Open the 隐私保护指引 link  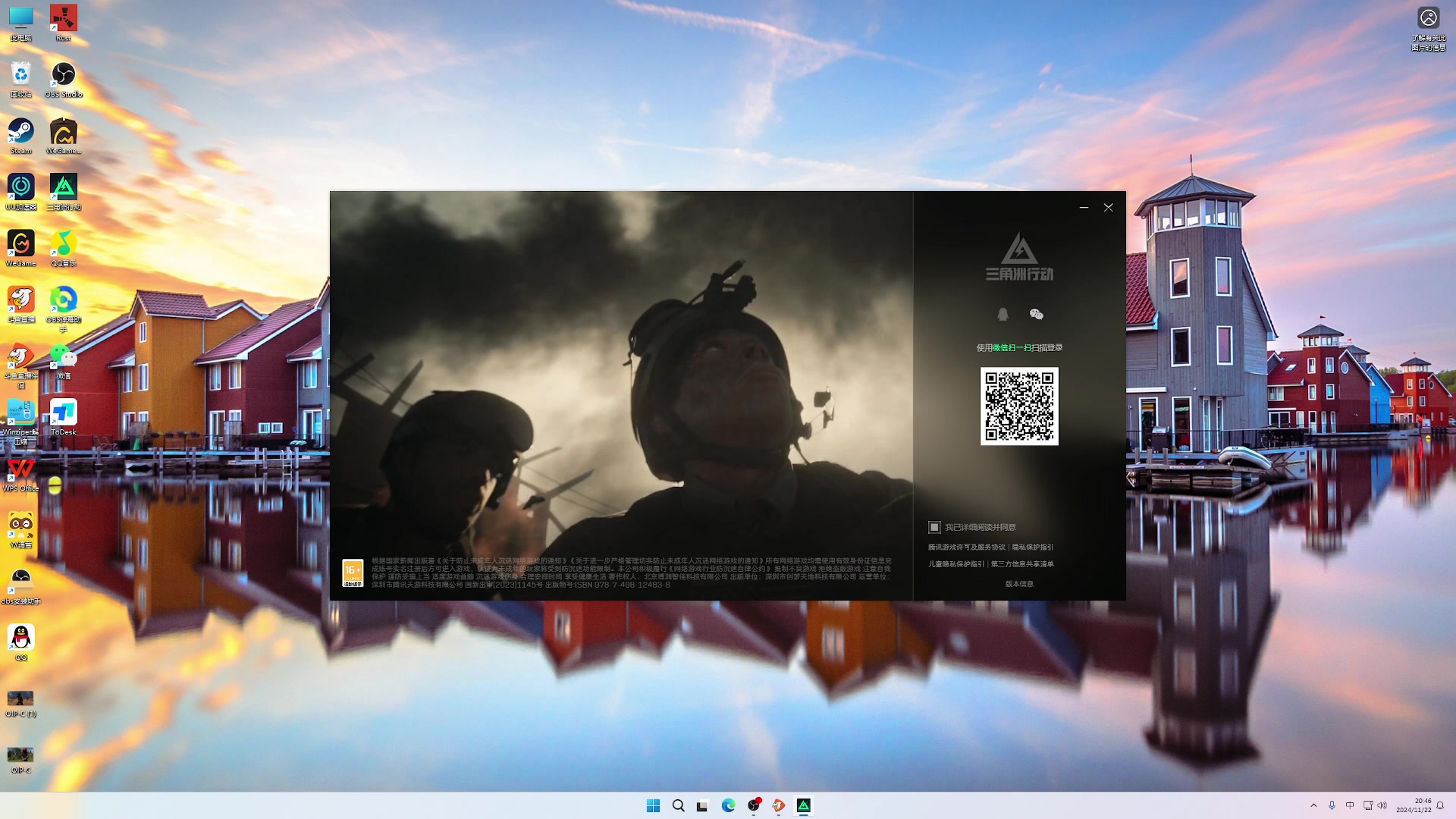[x=1033, y=547]
